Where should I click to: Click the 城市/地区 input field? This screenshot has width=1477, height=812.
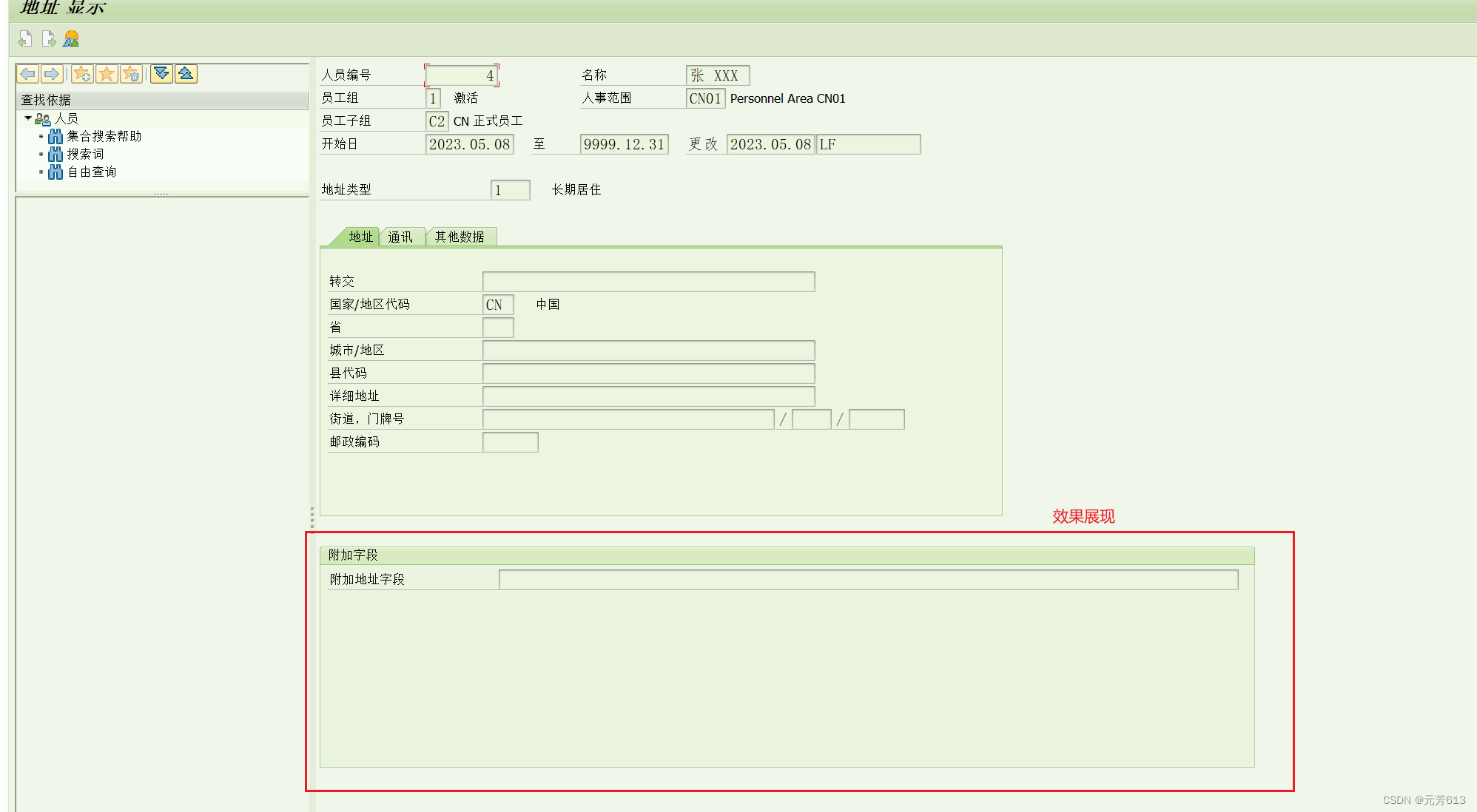pos(649,351)
